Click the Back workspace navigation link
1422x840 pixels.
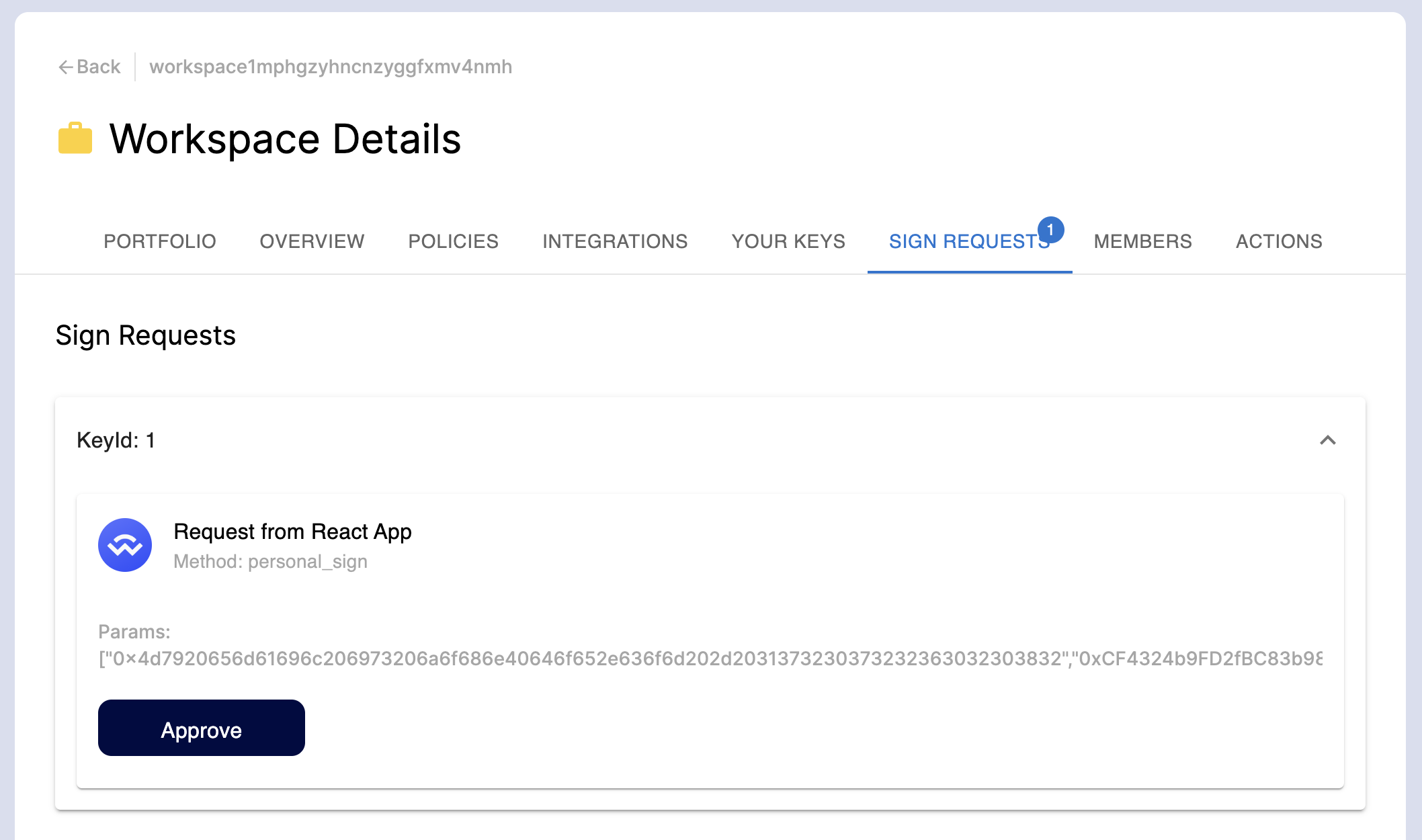tap(89, 66)
